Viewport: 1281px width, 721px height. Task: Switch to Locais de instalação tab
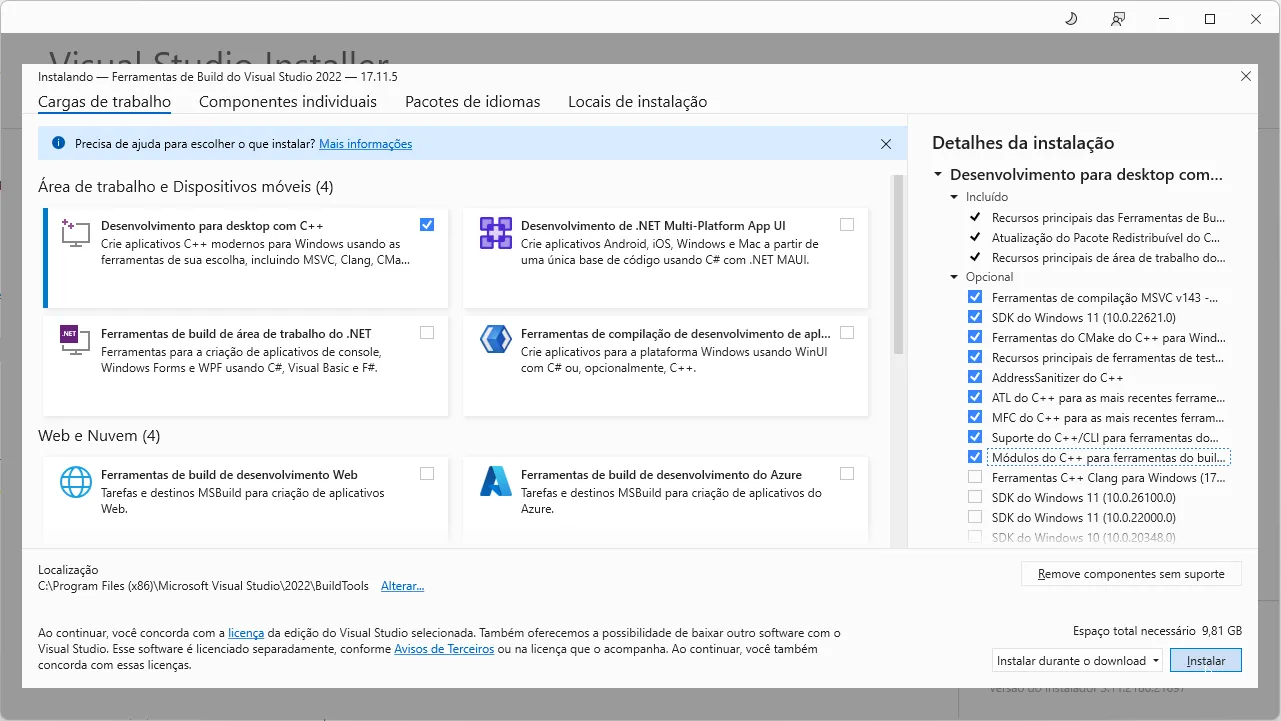pos(637,102)
